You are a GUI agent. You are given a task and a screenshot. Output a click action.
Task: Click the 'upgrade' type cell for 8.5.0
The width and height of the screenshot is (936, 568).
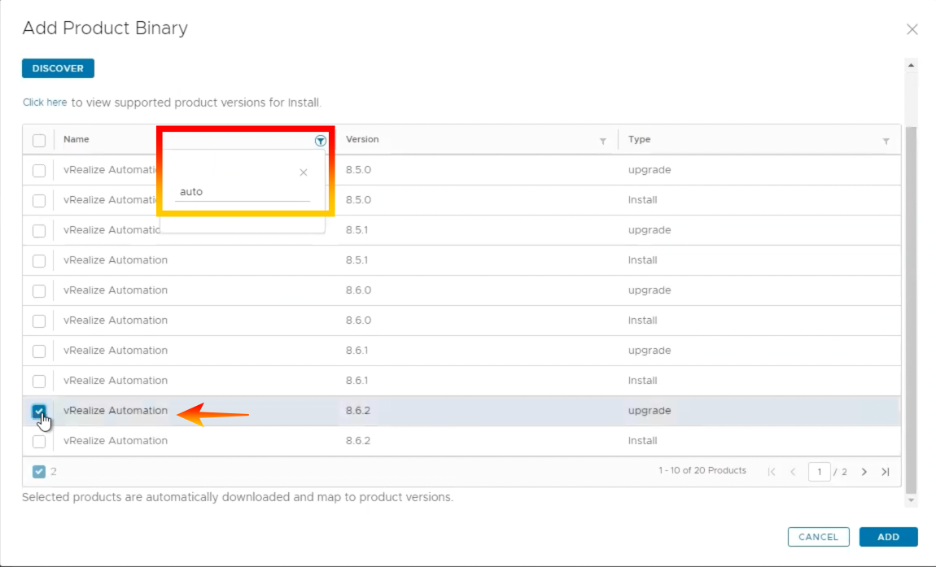[649, 170]
